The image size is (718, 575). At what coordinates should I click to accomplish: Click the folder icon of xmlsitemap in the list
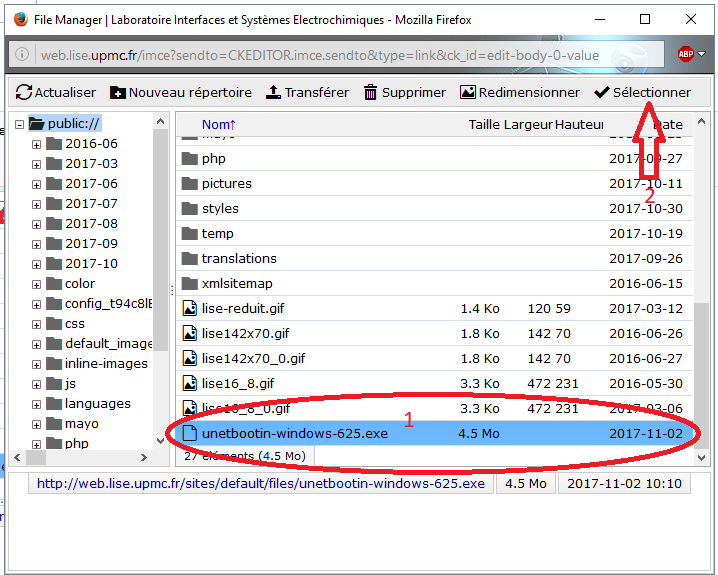pyautogui.click(x=190, y=283)
